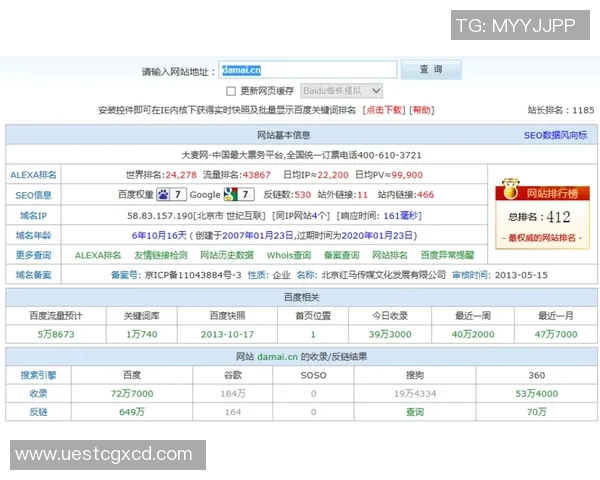Click the 最权威的网站排名 link
This screenshot has width=600, height=480.
(542, 238)
